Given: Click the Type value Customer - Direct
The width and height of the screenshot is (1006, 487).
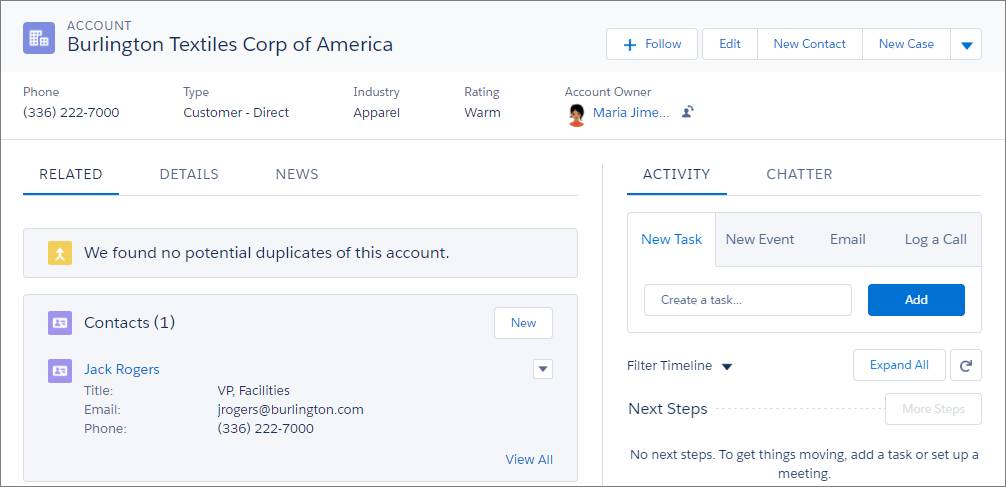Looking at the screenshot, I should tap(236, 113).
